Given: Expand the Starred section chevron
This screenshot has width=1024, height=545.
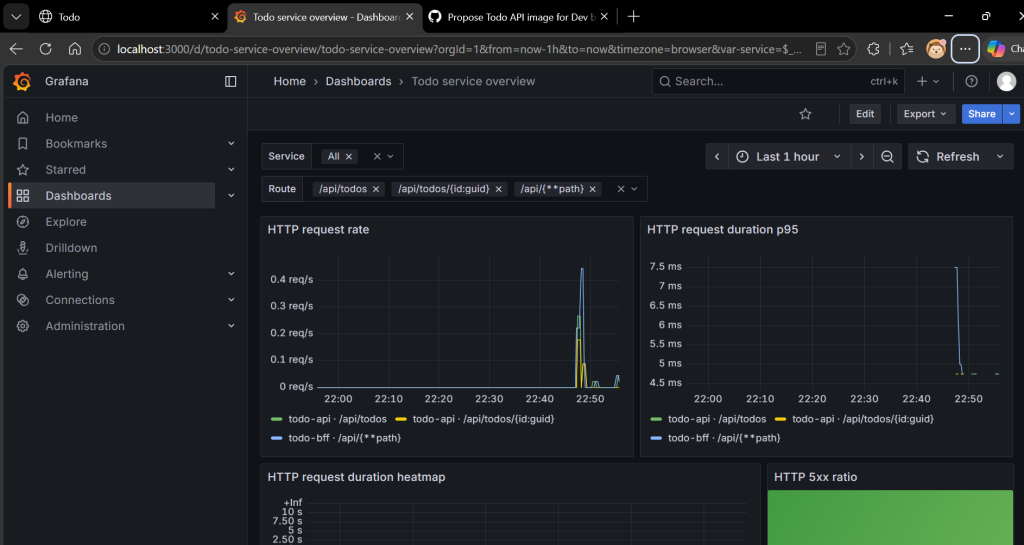Looking at the screenshot, I should tap(231, 170).
